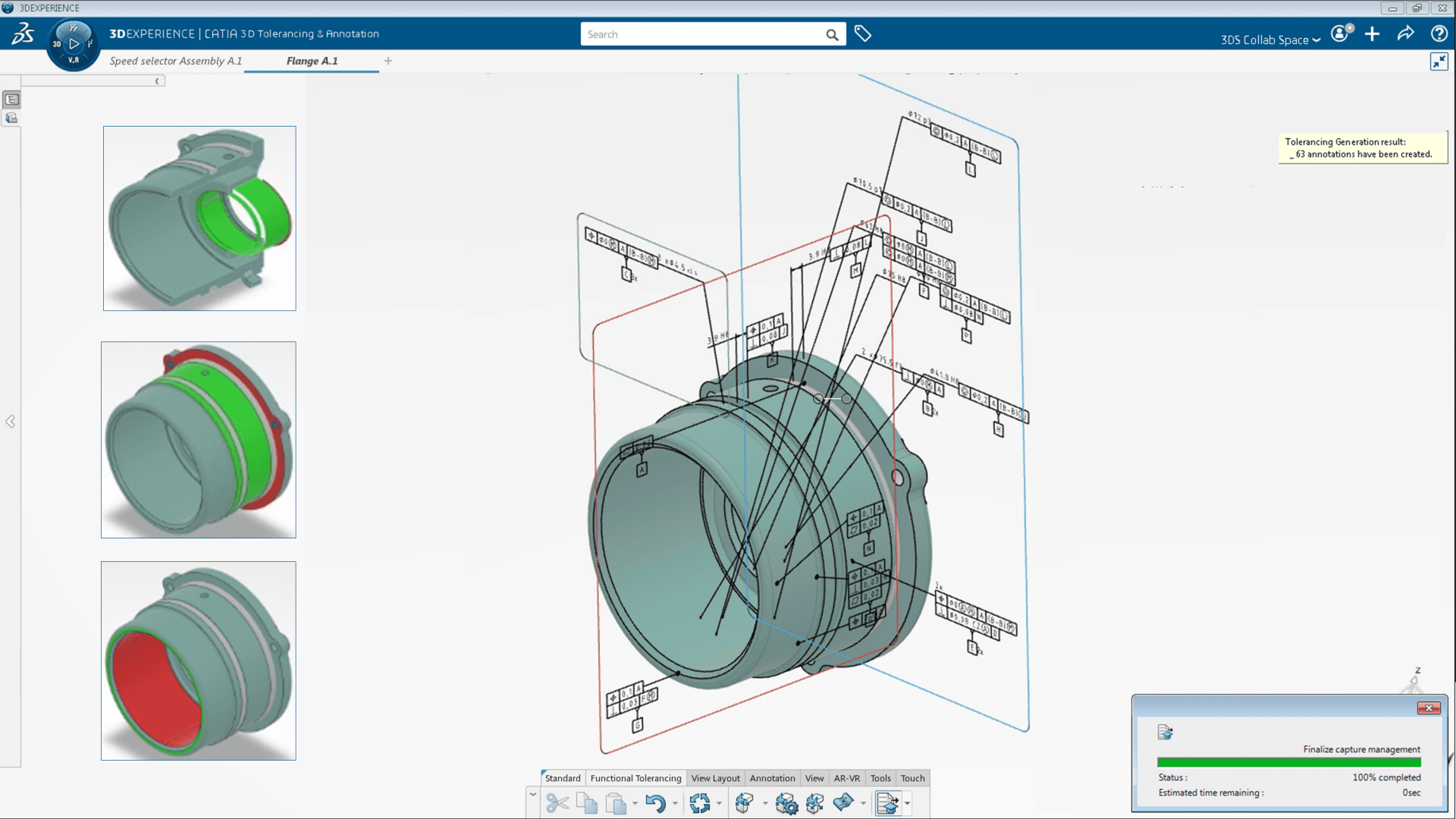Click the Functional Tolerancing tab

click(x=635, y=778)
